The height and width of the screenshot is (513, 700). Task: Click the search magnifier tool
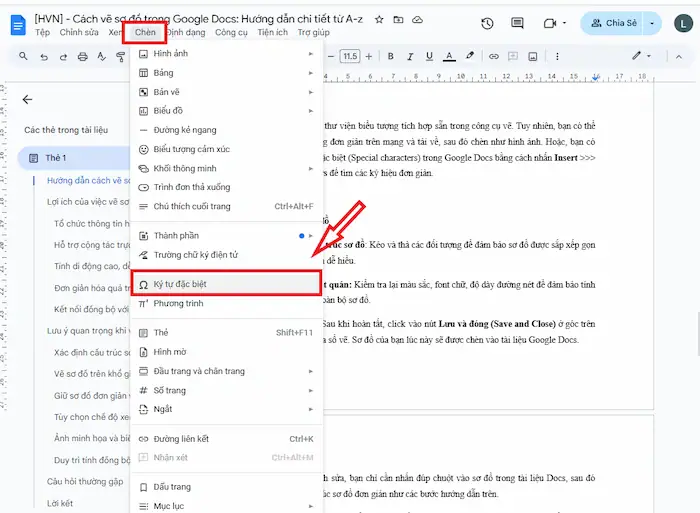pos(23,56)
